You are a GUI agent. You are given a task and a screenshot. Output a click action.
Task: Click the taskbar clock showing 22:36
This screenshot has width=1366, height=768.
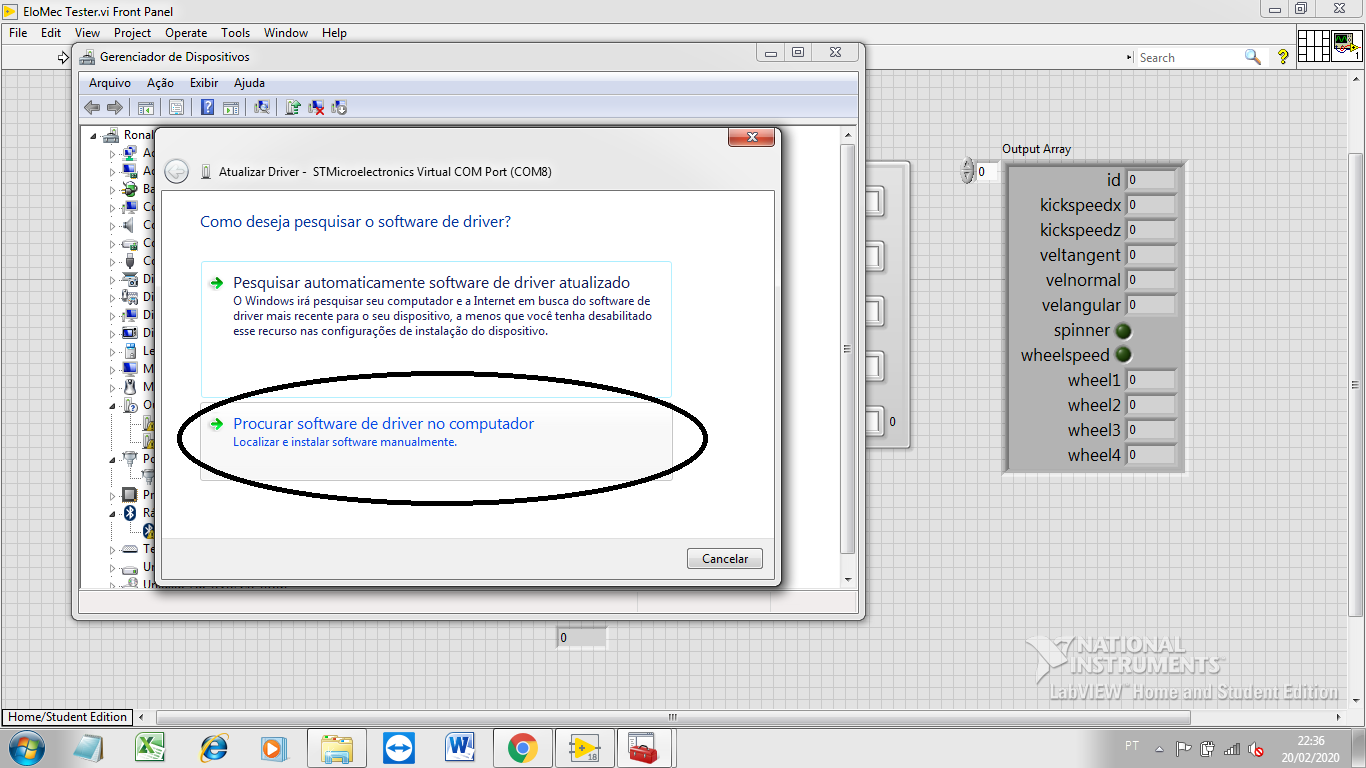pos(1311,748)
